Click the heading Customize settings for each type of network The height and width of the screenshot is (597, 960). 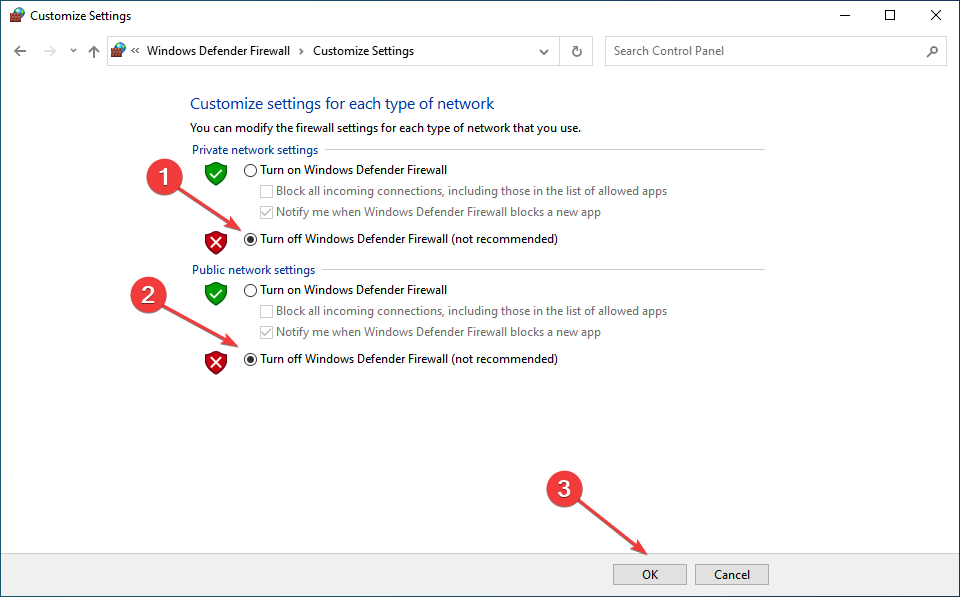(x=342, y=103)
